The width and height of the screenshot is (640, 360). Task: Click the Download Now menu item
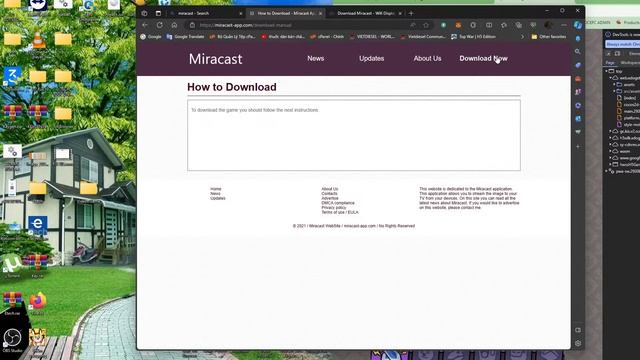coord(483,58)
